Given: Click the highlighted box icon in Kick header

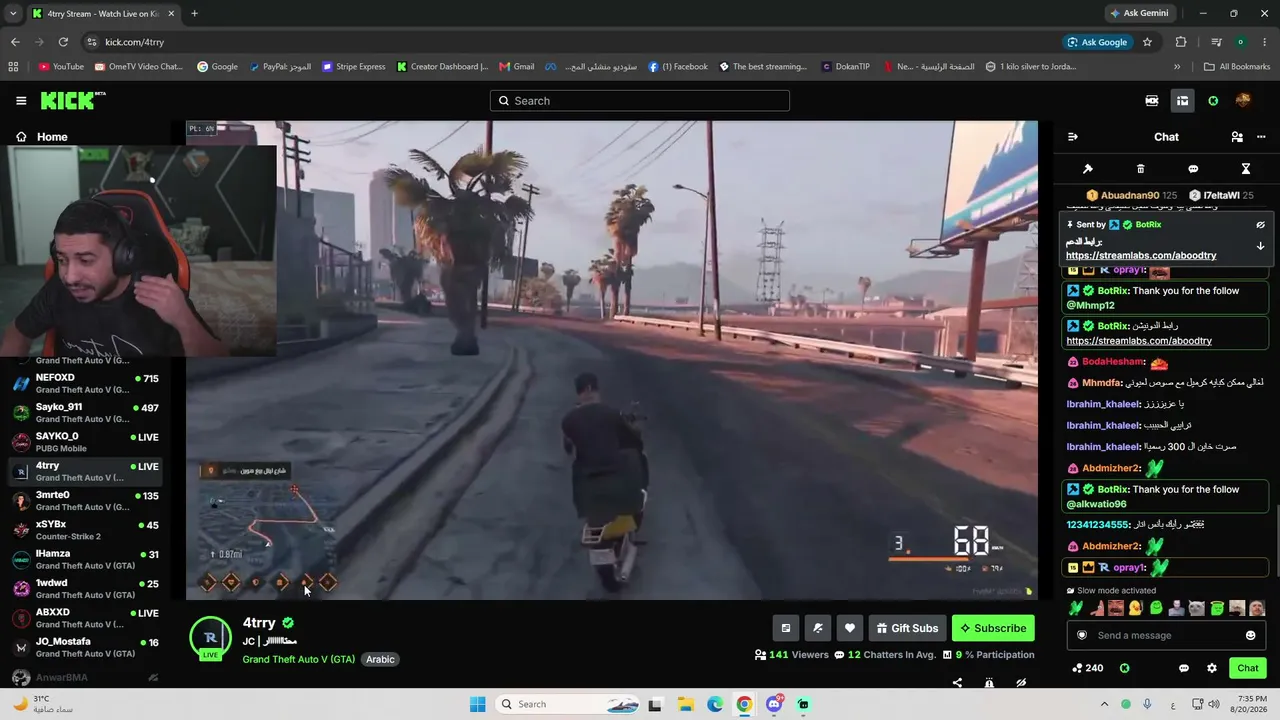Looking at the screenshot, I should [x=1182, y=101].
